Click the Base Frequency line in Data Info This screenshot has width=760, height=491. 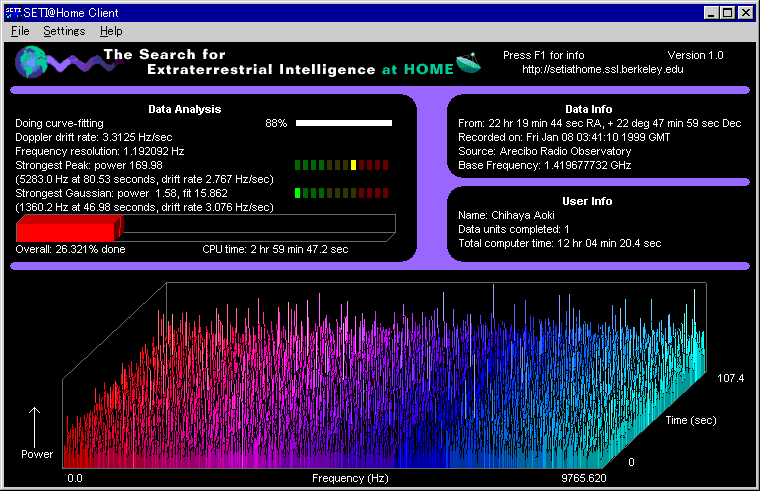click(x=547, y=164)
